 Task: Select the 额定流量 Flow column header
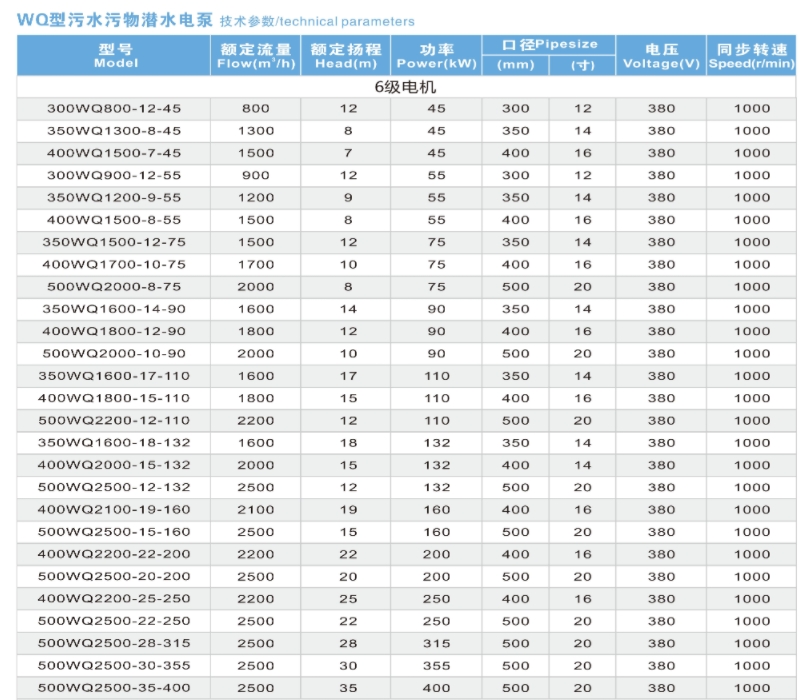[255, 55]
